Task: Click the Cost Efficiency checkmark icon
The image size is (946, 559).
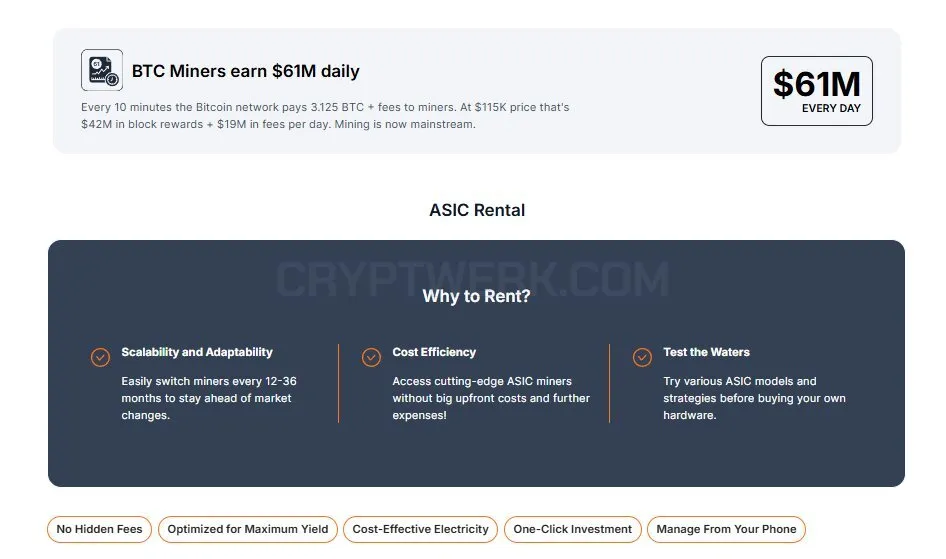Action: pos(371,357)
